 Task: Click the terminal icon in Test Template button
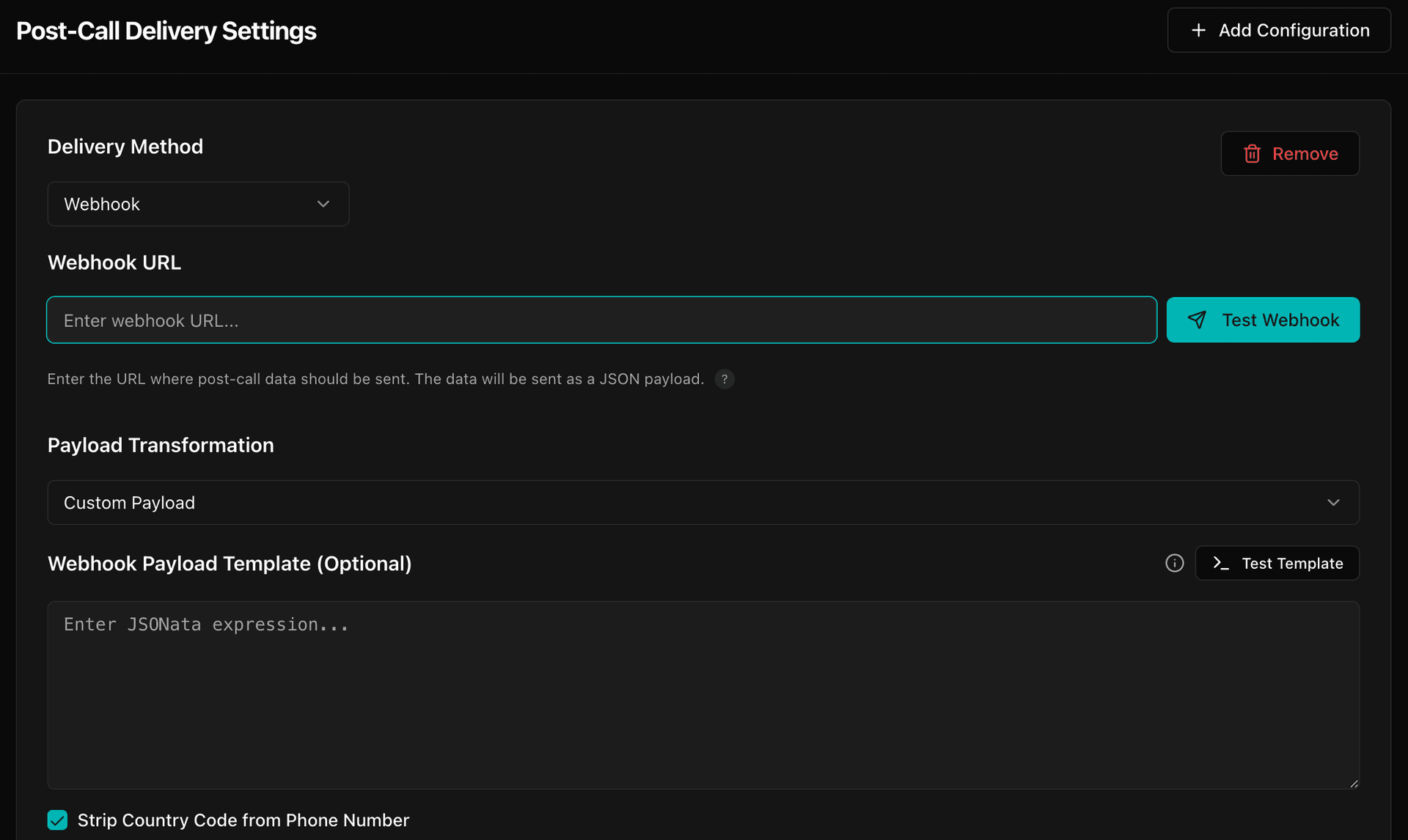1220,563
